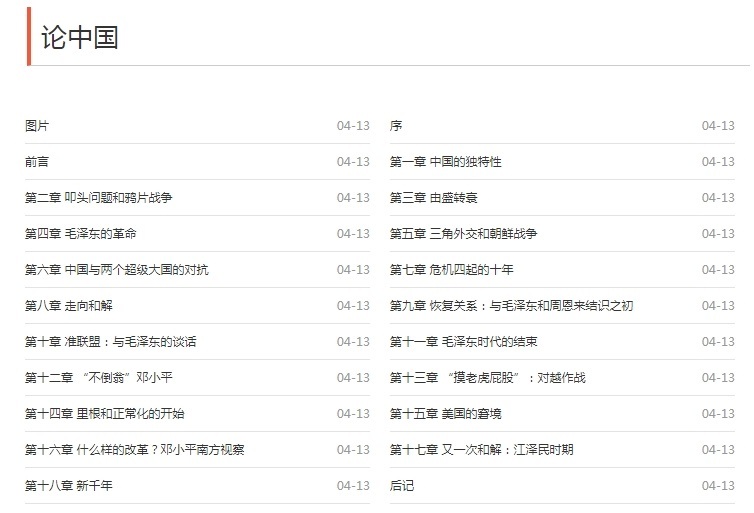754x513 pixels.
Task: Open 第十八章 新千年
Action: coord(68,486)
